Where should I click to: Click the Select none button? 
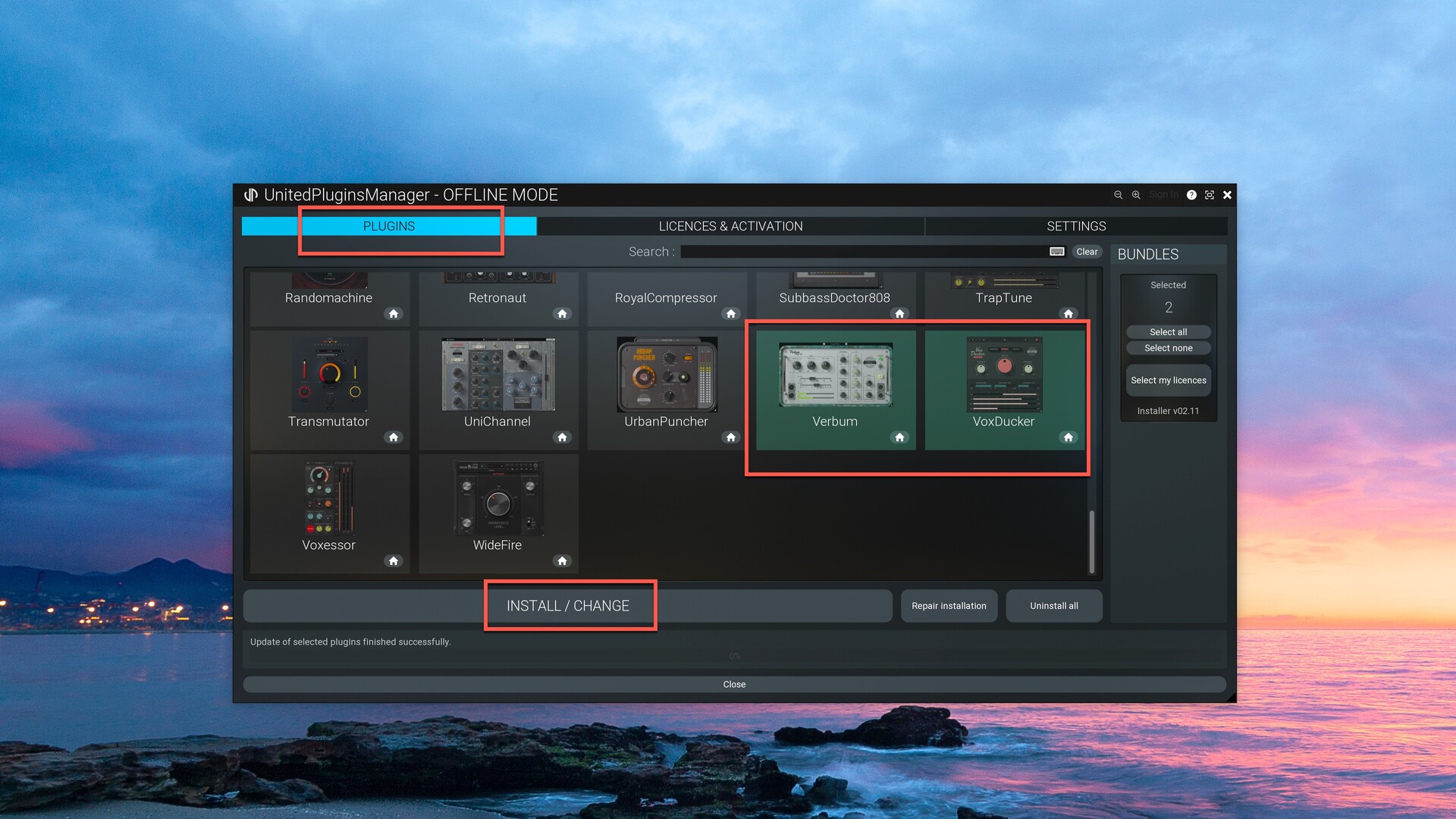coord(1168,348)
